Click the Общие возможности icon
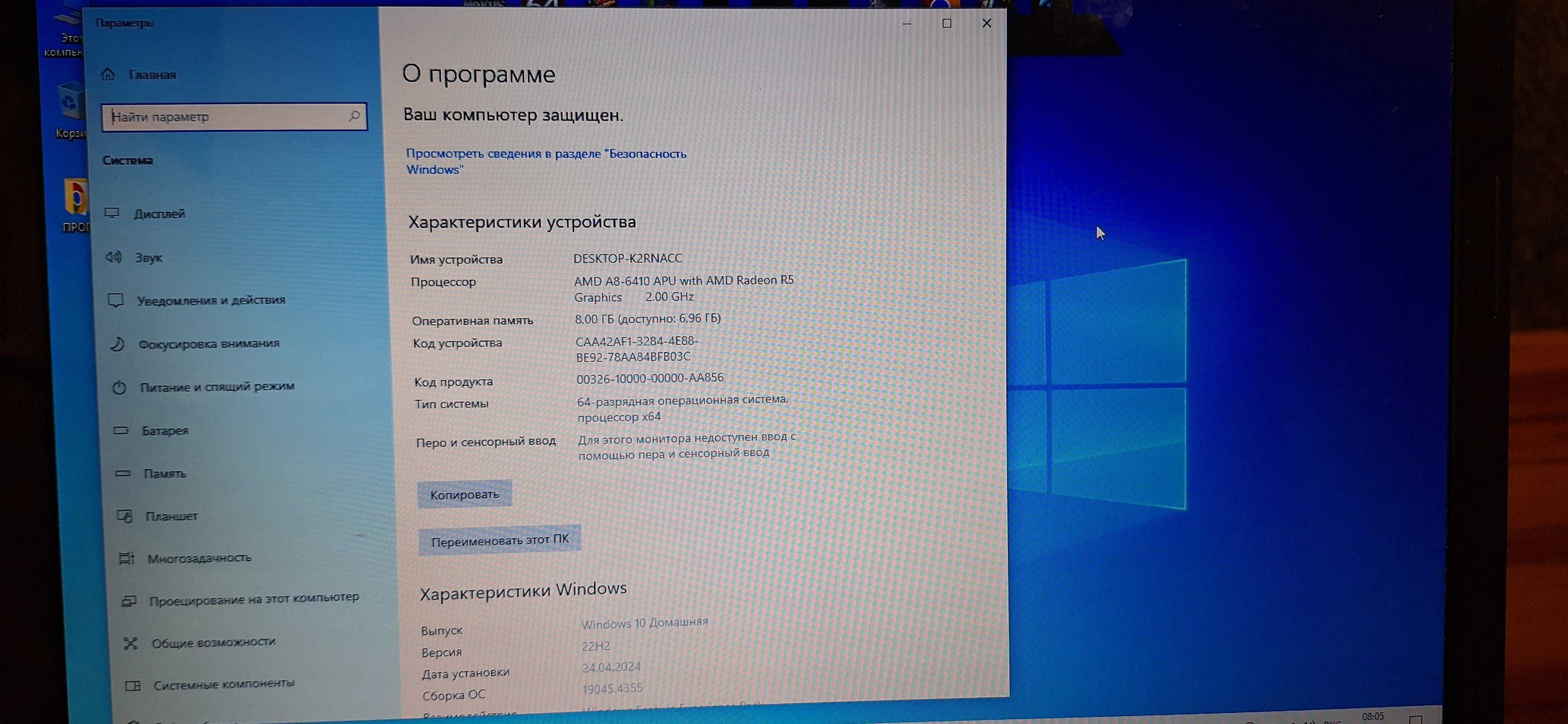Image resolution: width=1568 pixels, height=724 pixels. click(131, 643)
